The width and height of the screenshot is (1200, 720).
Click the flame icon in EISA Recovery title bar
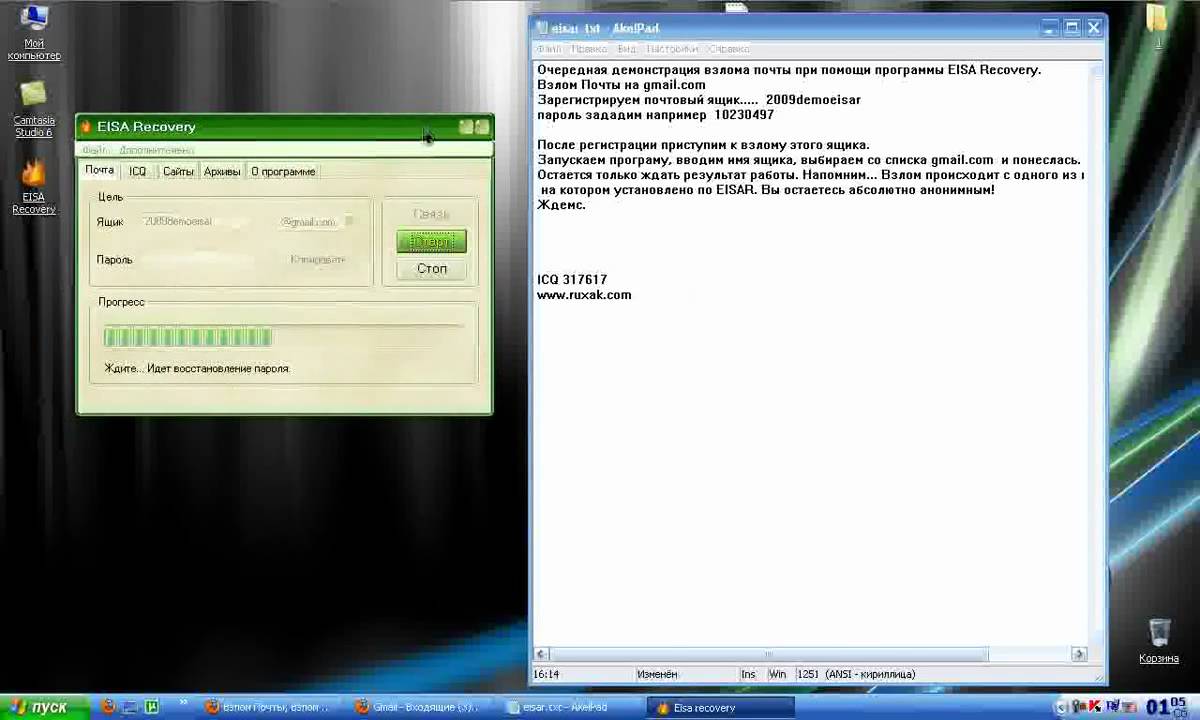tap(86, 127)
